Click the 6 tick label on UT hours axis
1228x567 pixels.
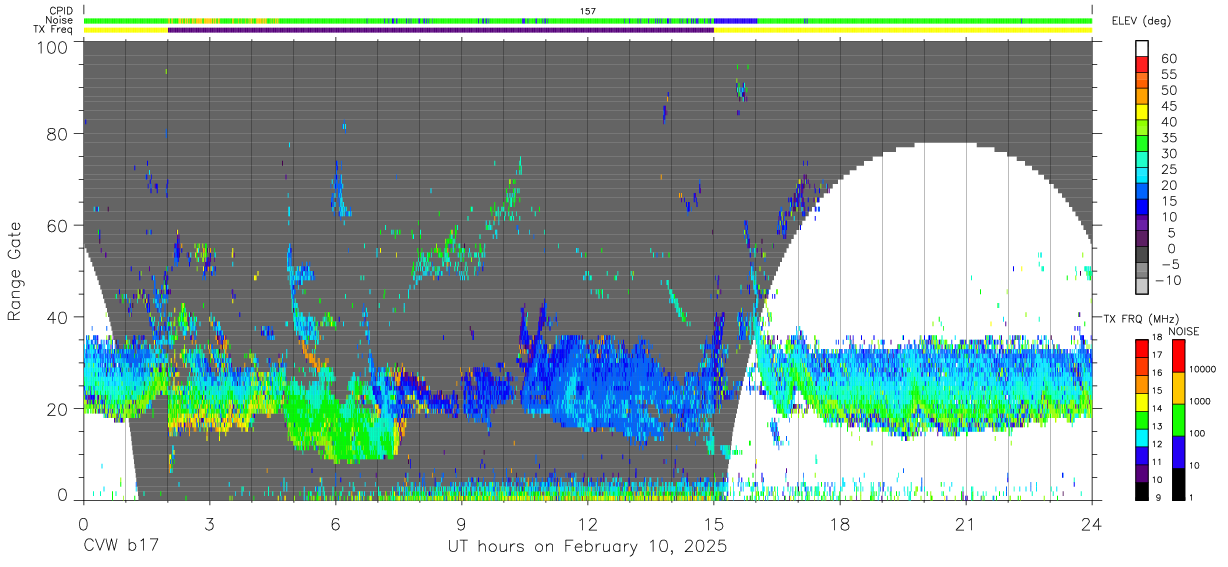(x=336, y=523)
